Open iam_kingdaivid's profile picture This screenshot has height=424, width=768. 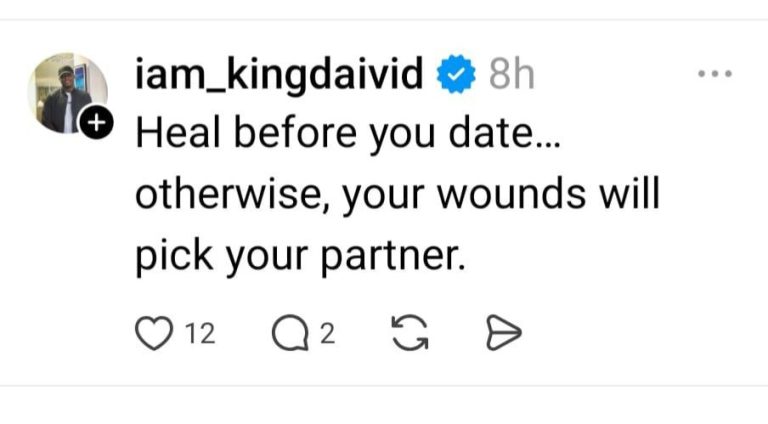tap(67, 93)
